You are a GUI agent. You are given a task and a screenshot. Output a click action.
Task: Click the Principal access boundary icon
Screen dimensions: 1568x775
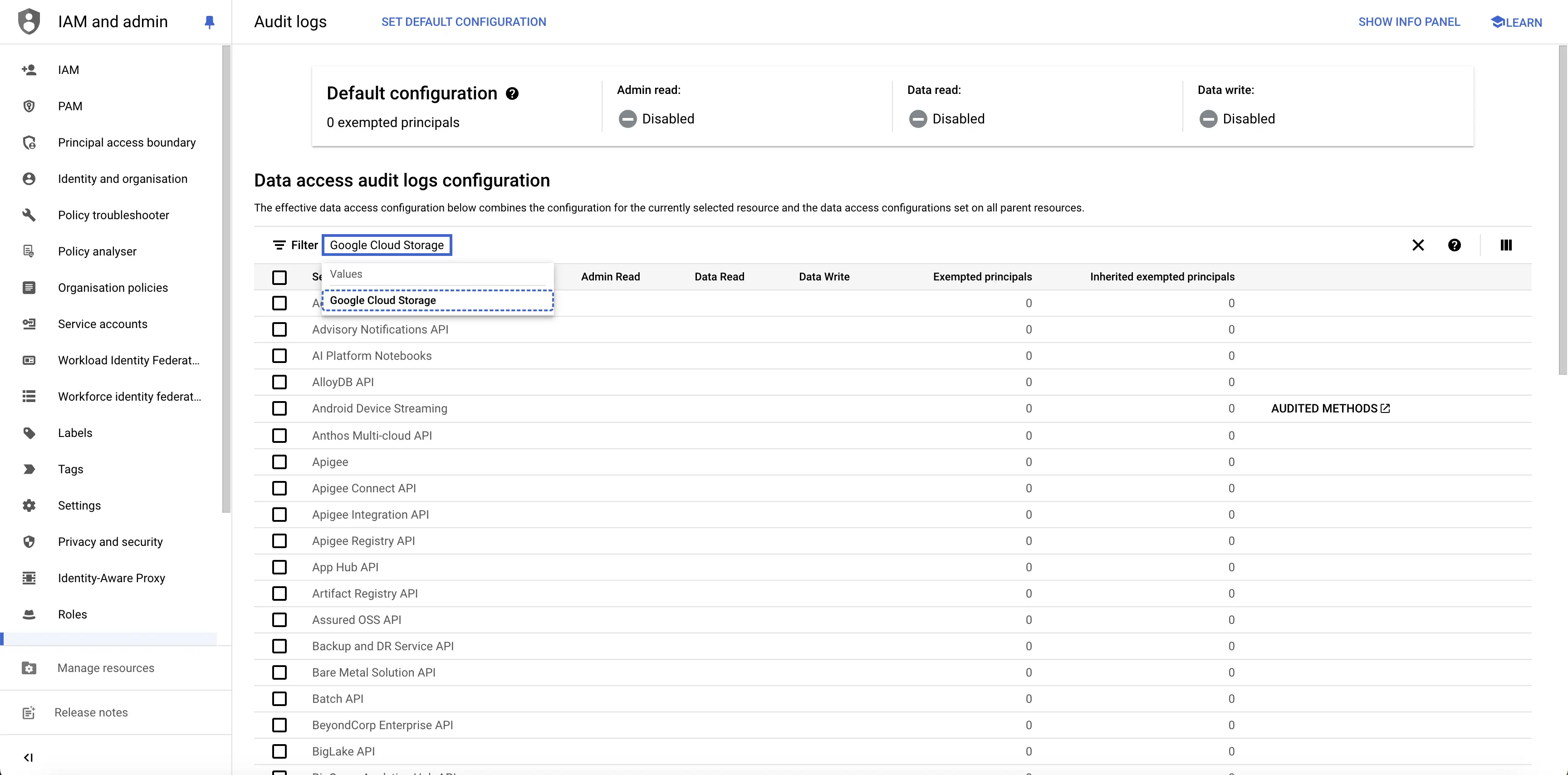(29, 142)
